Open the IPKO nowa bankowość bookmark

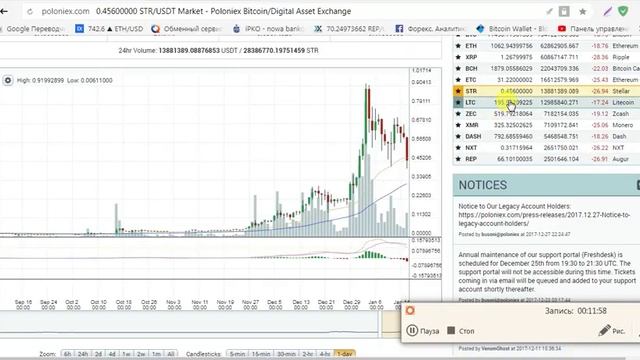(268, 29)
